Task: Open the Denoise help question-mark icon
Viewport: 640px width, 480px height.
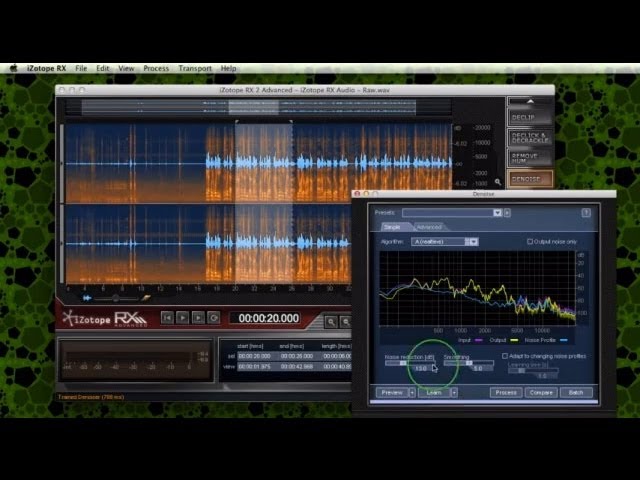Action: (586, 213)
